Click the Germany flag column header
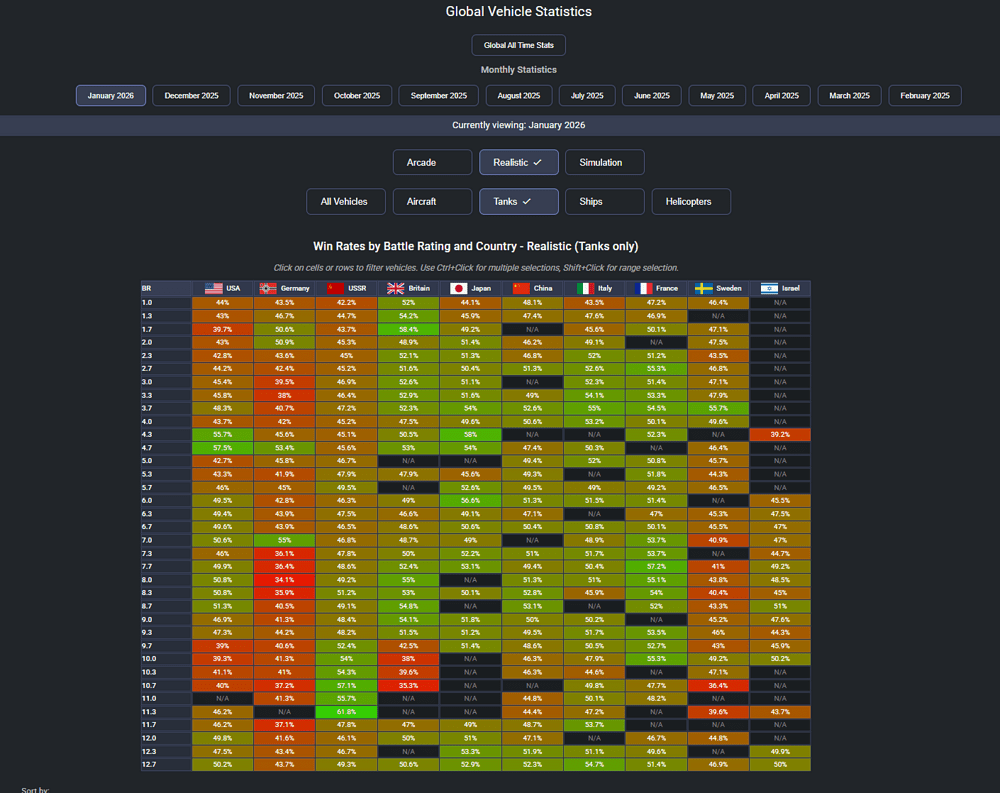1000x793 pixels. 284,288
